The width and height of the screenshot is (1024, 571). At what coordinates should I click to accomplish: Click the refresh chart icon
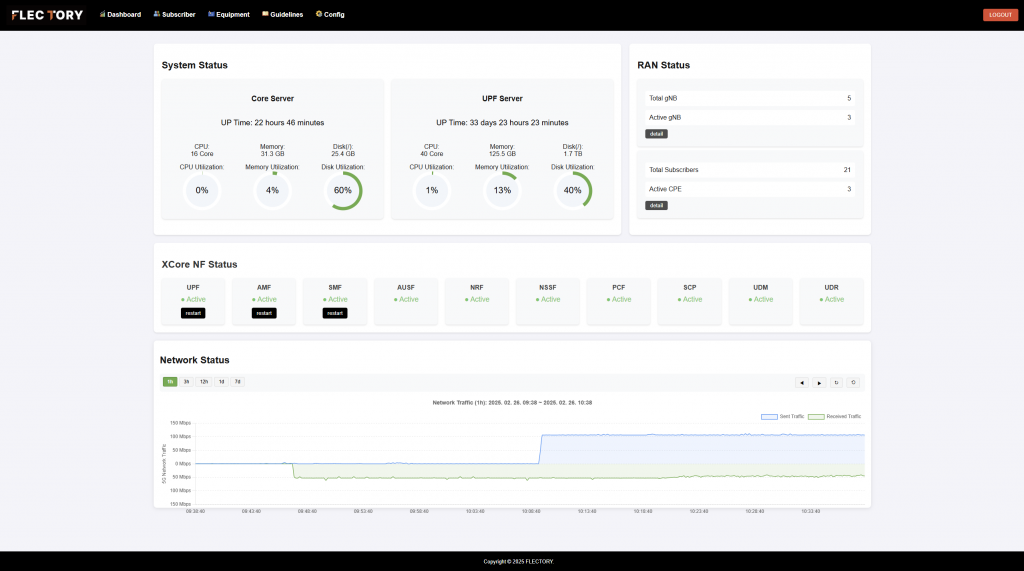[x=836, y=383]
